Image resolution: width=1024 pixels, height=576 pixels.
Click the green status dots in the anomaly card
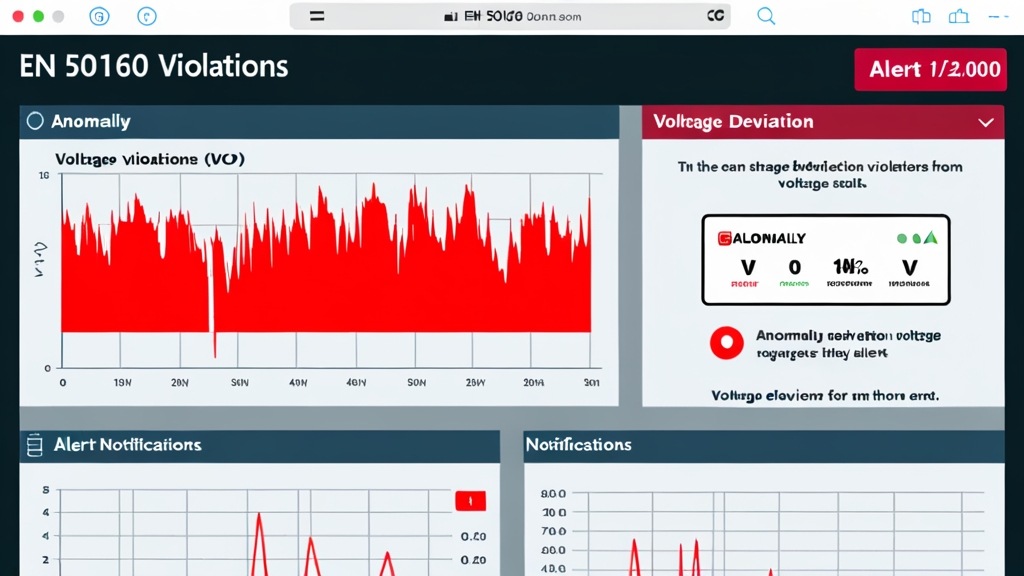(x=916, y=239)
